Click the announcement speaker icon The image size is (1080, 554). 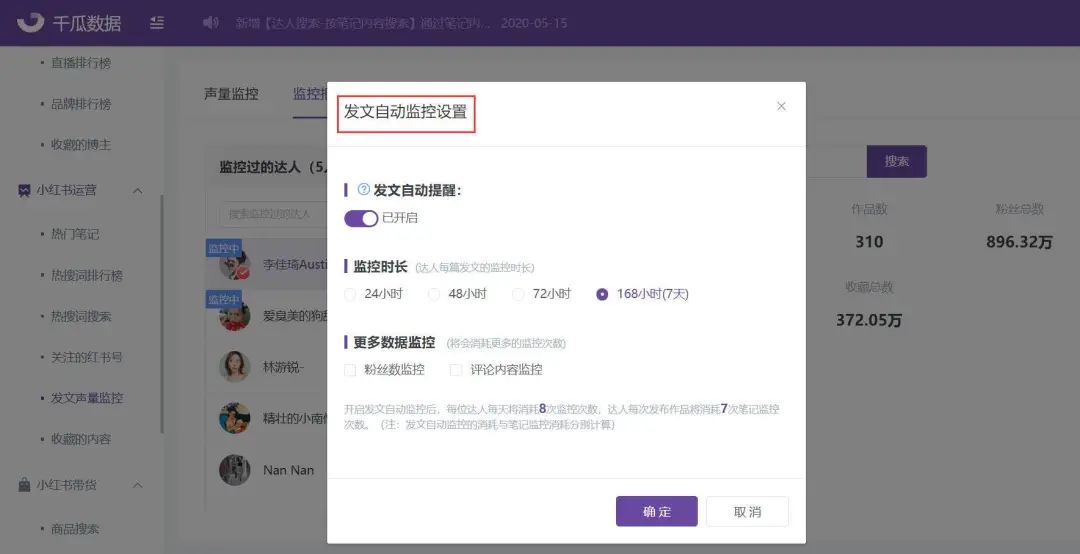(210, 23)
